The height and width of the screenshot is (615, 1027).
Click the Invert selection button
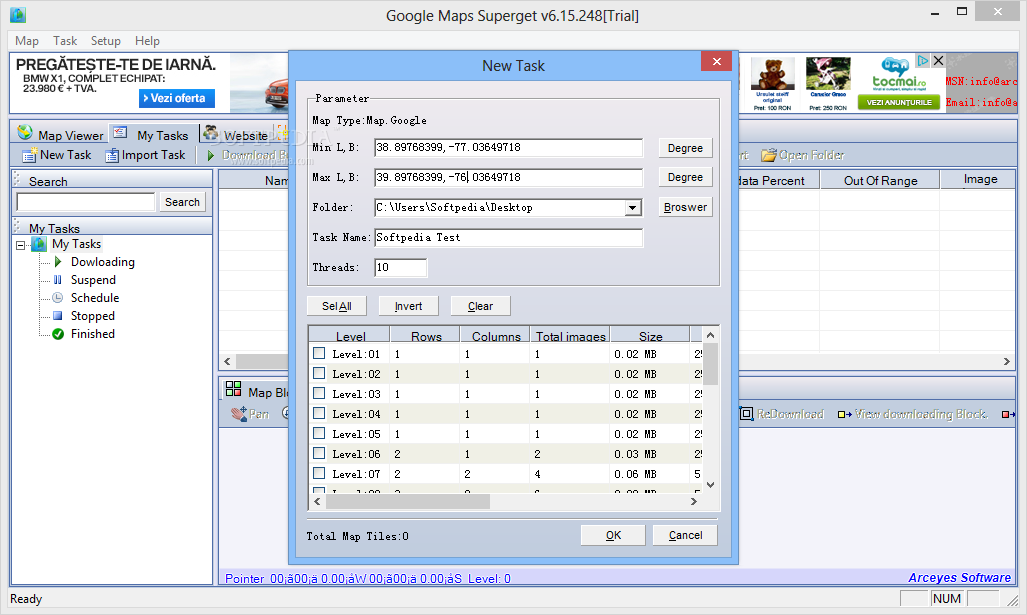[x=408, y=306]
